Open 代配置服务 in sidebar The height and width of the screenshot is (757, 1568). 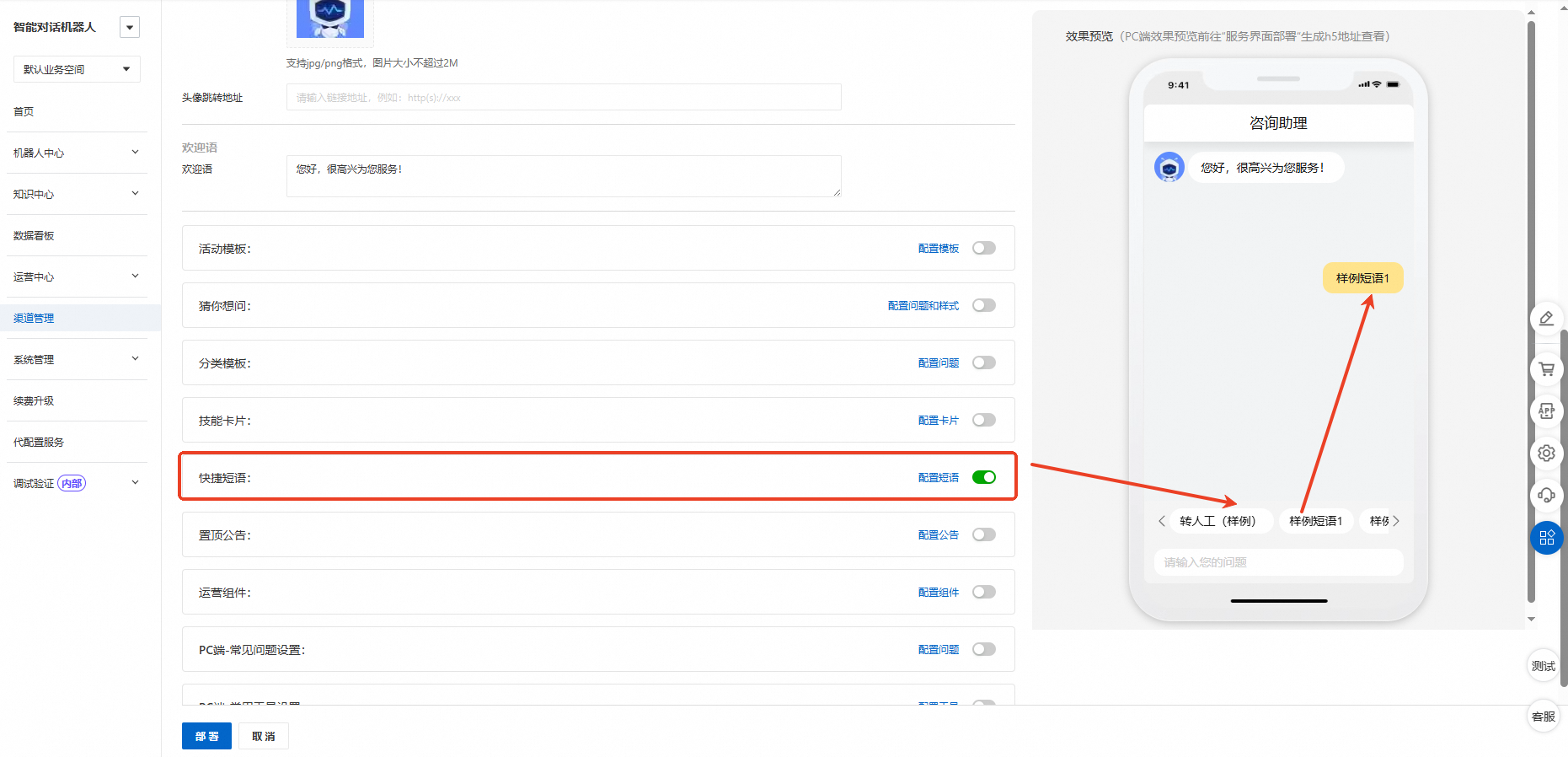click(x=39, y=442)
